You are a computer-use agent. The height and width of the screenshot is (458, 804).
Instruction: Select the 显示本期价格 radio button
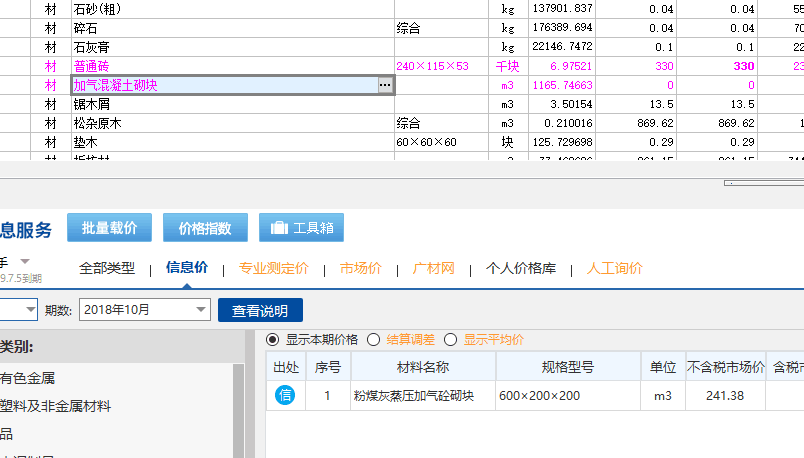click(273, 340)
